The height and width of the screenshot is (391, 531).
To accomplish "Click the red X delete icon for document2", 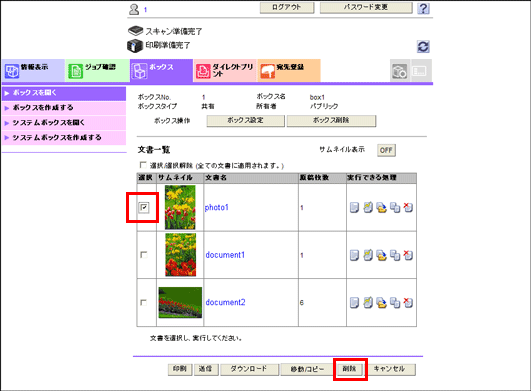I will tap(408, 302).
